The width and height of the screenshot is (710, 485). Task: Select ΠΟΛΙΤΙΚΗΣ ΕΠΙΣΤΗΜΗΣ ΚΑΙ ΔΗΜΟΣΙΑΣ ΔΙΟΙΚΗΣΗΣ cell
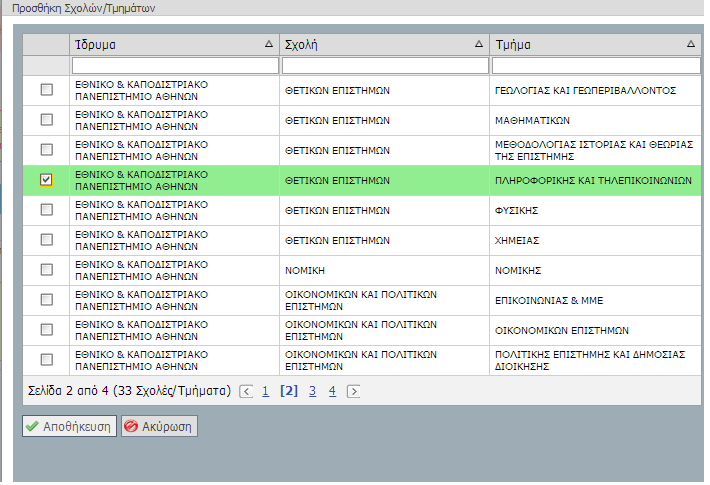(x=595, y=360)
